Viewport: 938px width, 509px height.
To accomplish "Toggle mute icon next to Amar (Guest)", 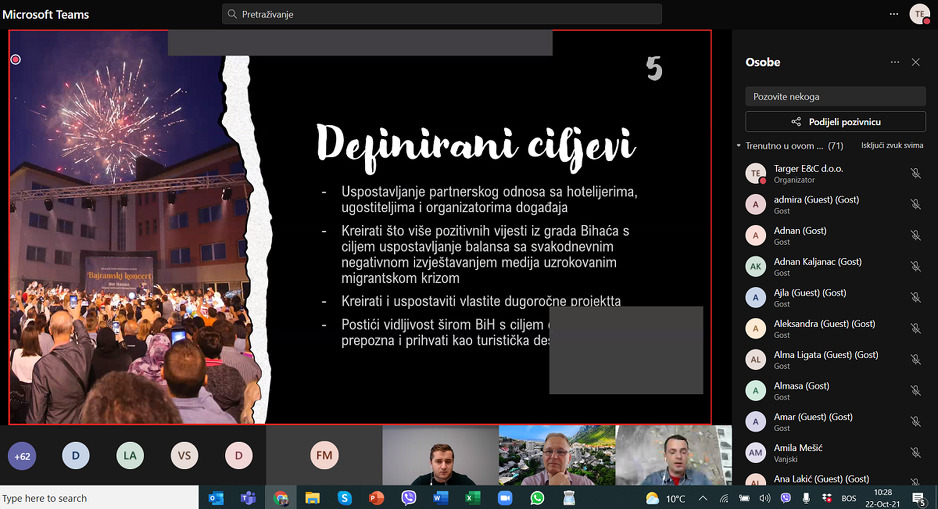I will coord(915,422).
